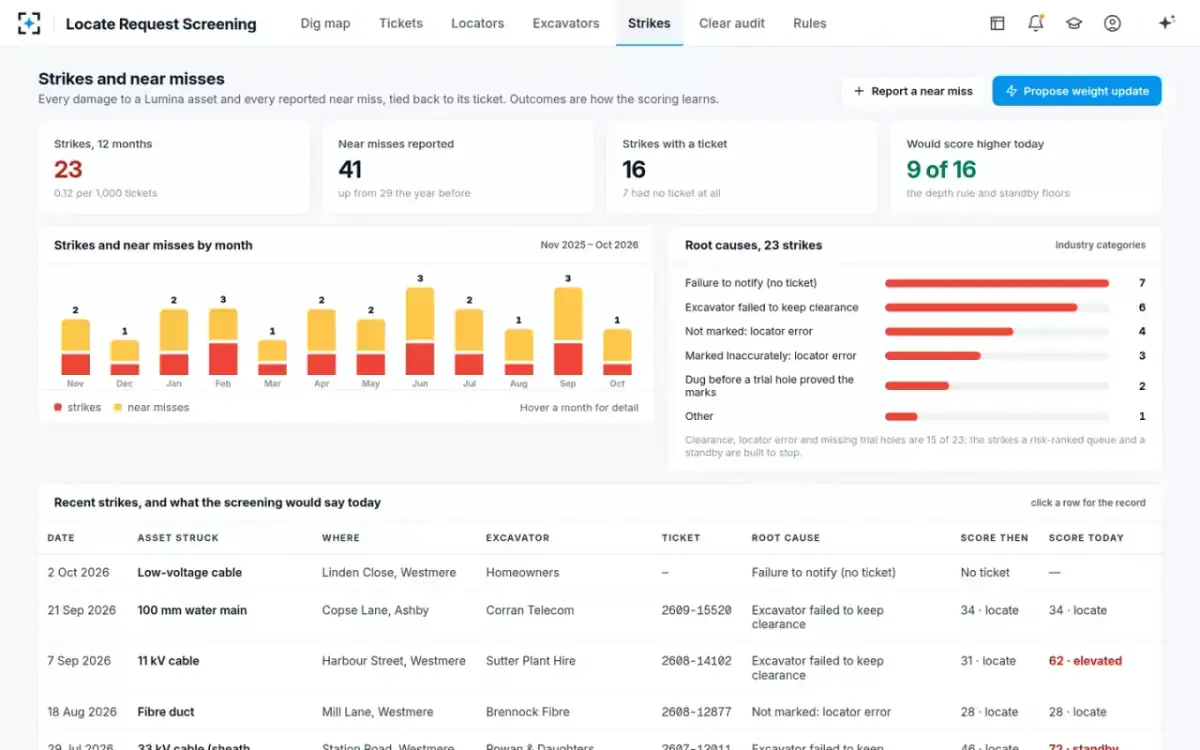Click the Feb bar in the chart
The width and height of the screenshot is (1200, 750).
223,342
